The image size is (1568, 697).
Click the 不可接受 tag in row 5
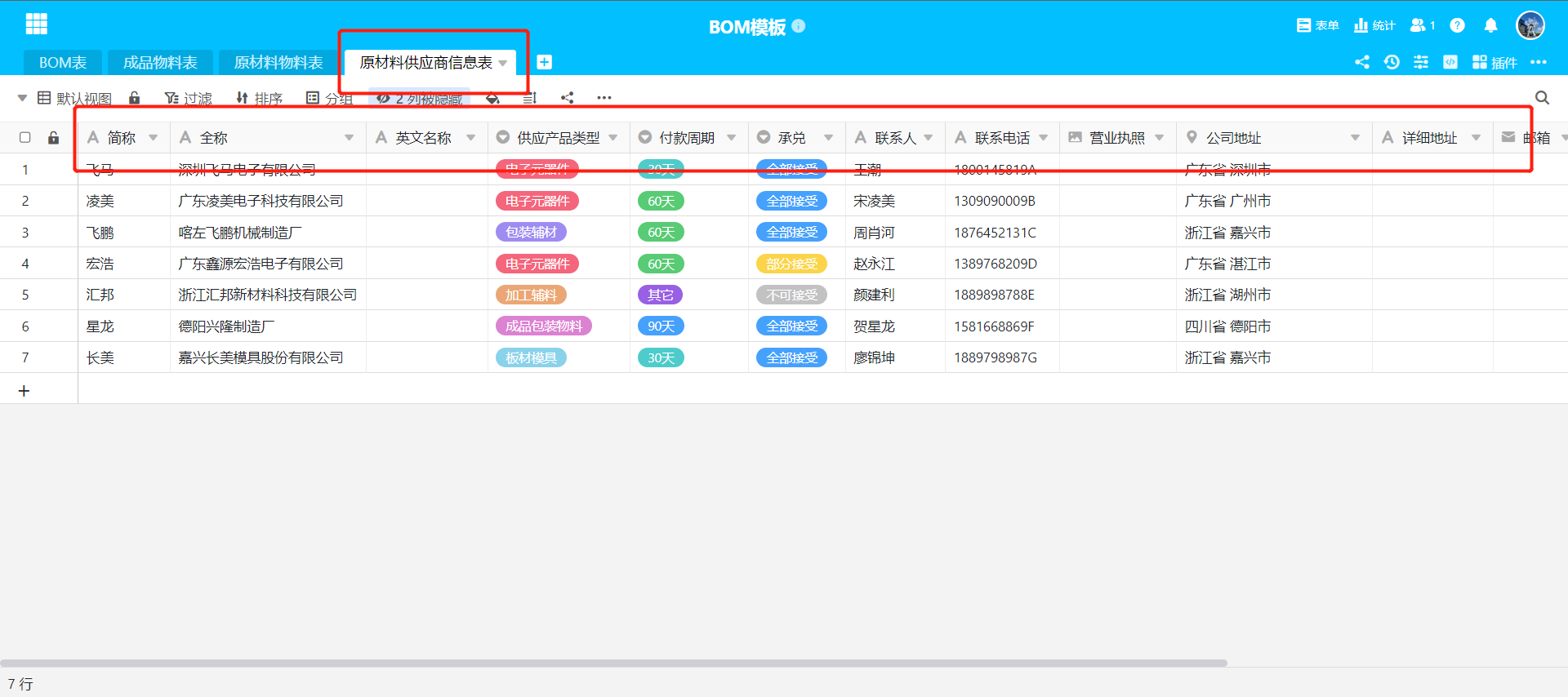coord(791,295)
